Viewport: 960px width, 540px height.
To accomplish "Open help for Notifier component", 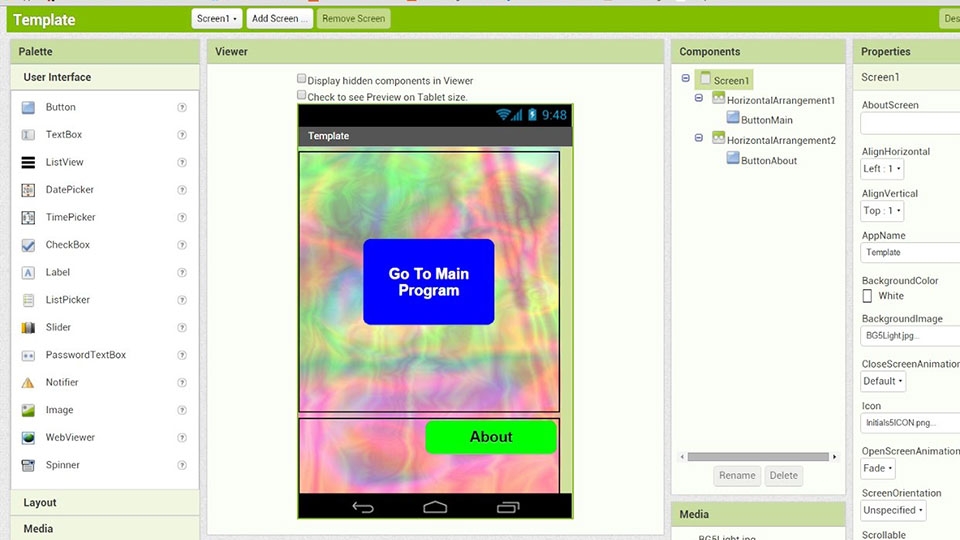I will 182,383.
